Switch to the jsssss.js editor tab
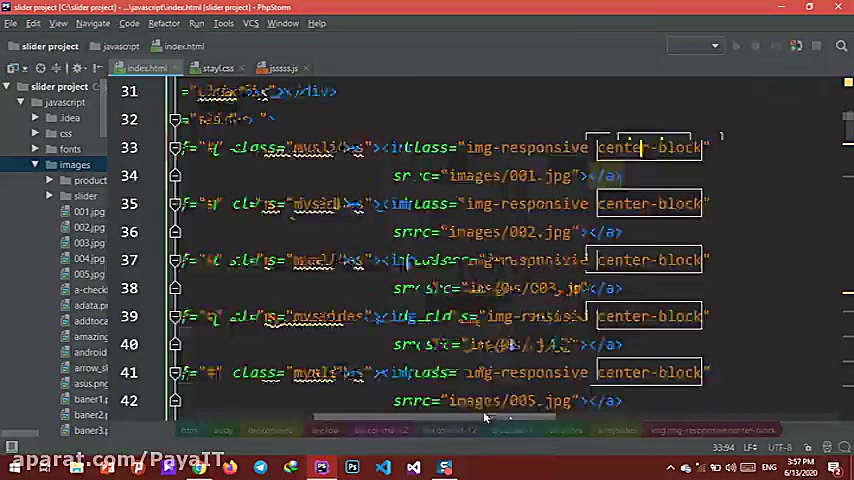The image size is (854, 480). tap(283, 68)
